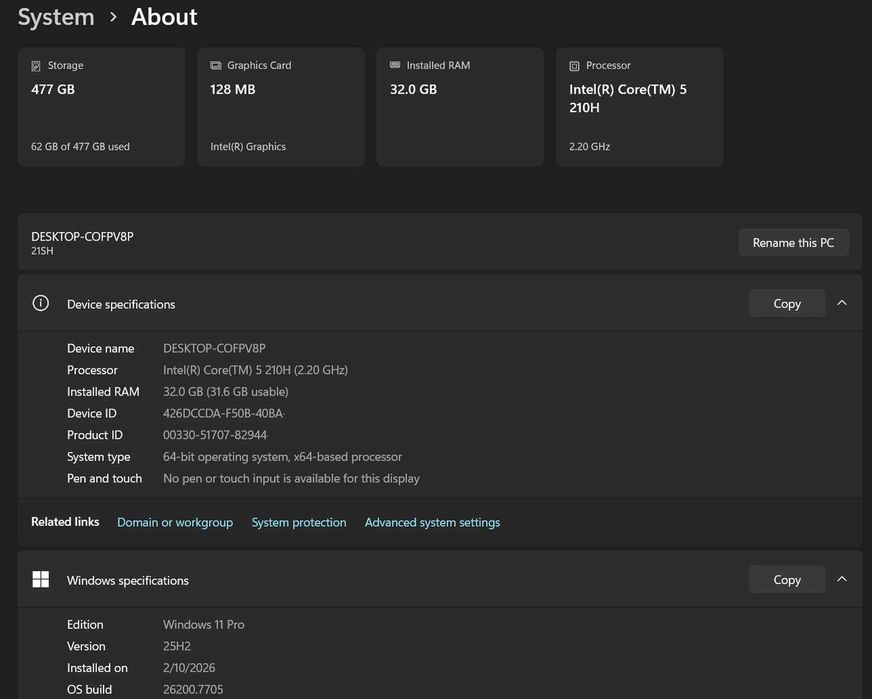Go back to System breadcrumb
Screen dimensions: 872x699
tap(56, 17)
